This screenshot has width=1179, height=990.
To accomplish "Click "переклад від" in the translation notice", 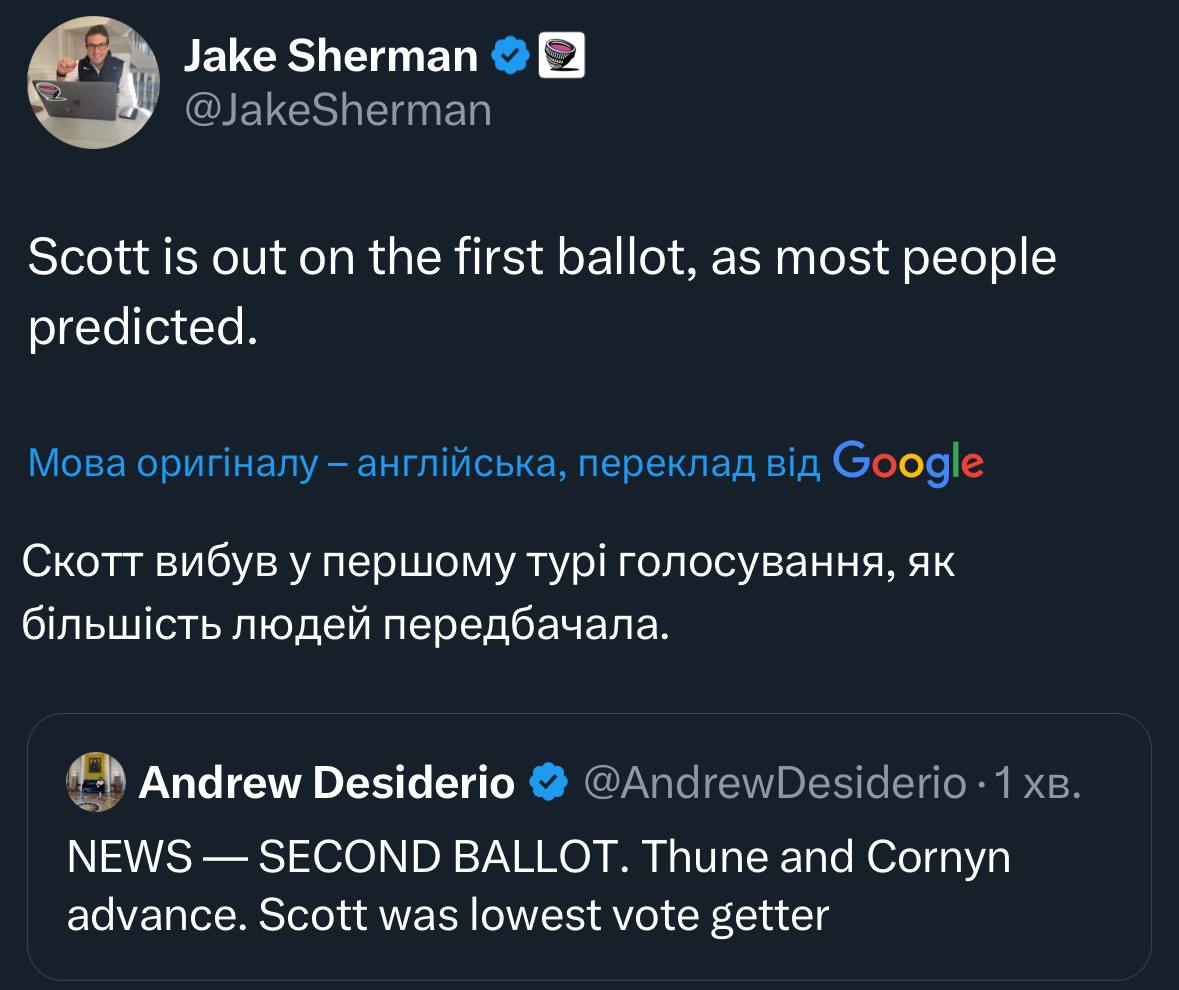I will pyautogui.click(x=700, y=463).
